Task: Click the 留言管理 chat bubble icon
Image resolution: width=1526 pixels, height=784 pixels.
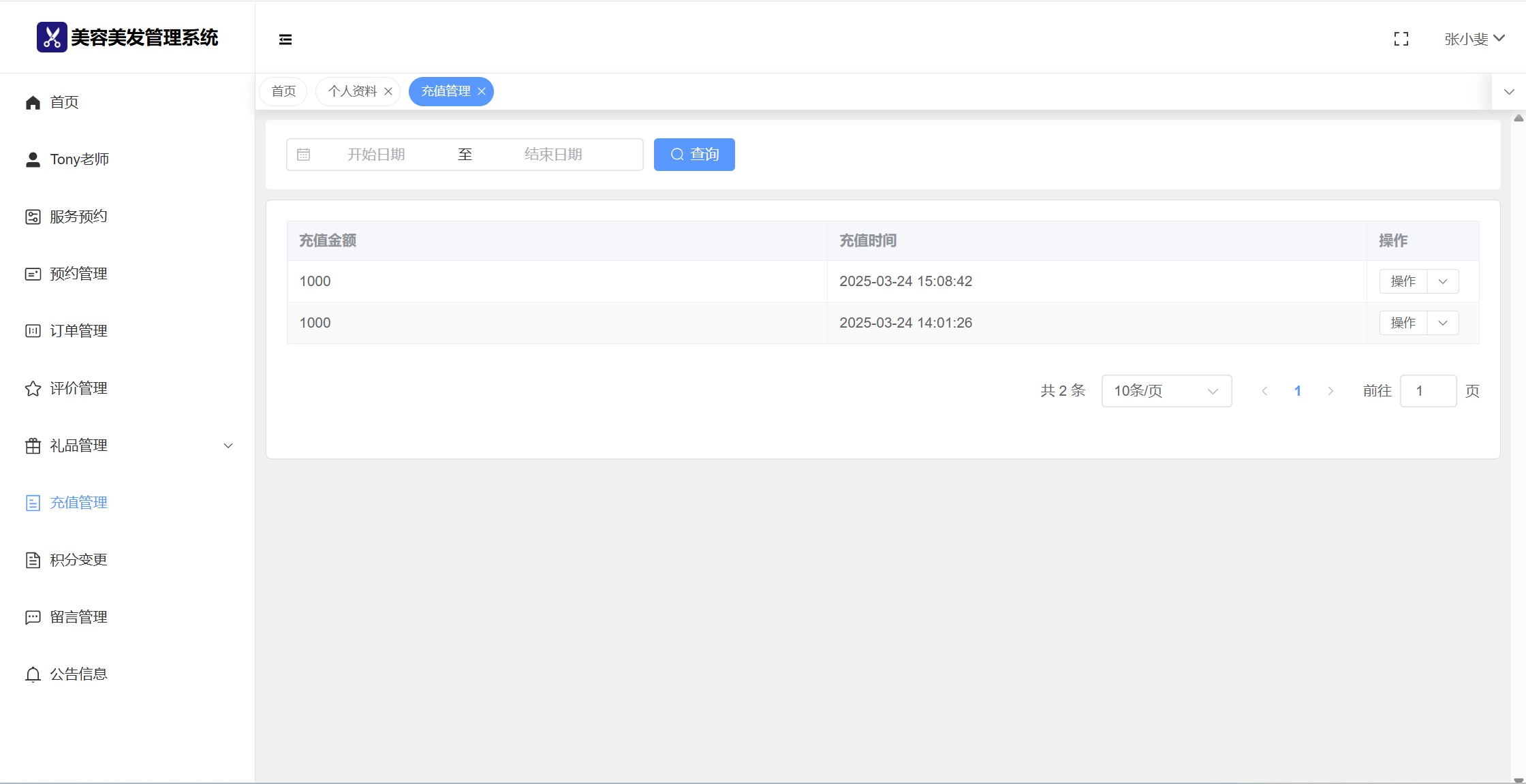Action: (33, 617)
